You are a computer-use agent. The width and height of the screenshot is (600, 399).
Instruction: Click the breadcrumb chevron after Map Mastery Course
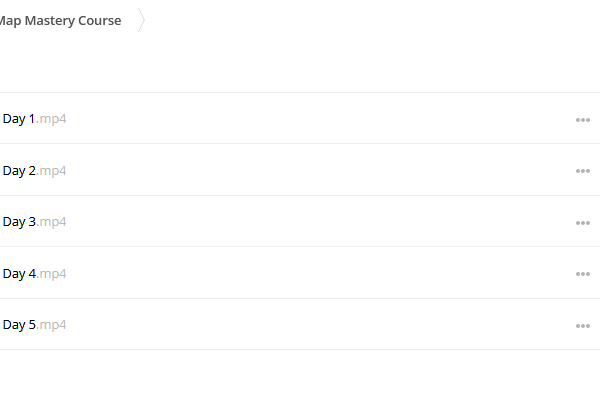point(141,20)
